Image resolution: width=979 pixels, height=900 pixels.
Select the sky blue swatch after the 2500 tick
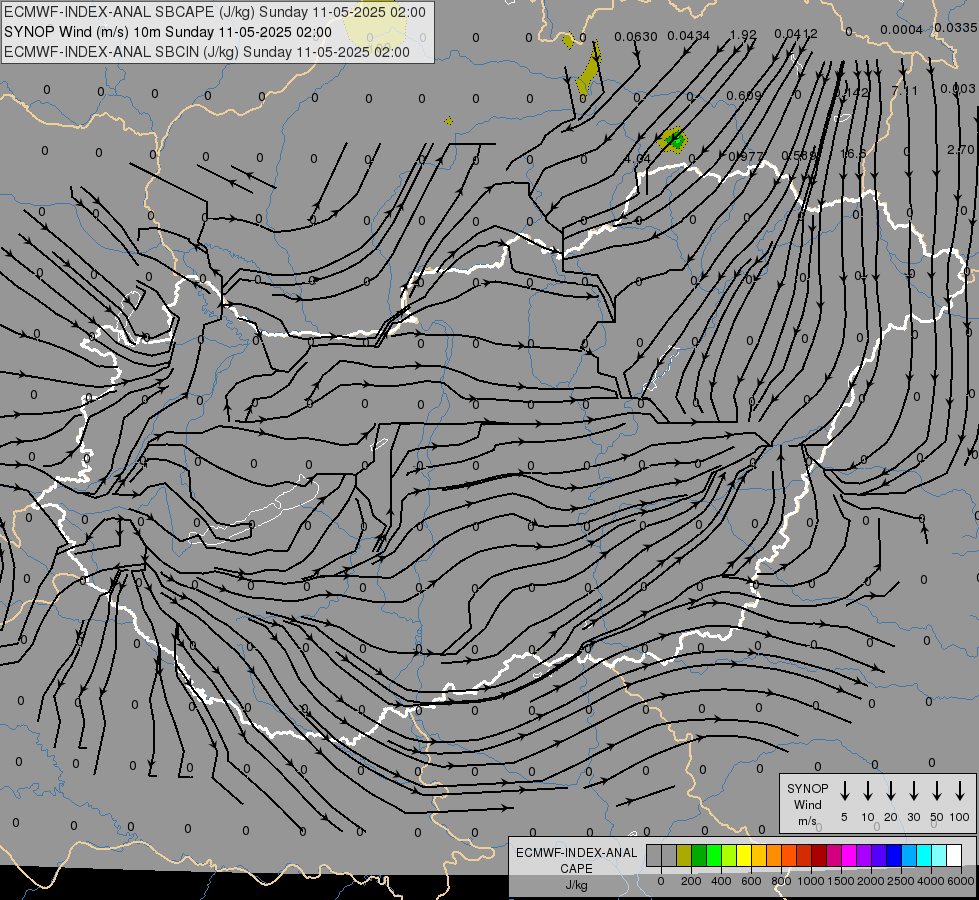(x=908, y=855)
